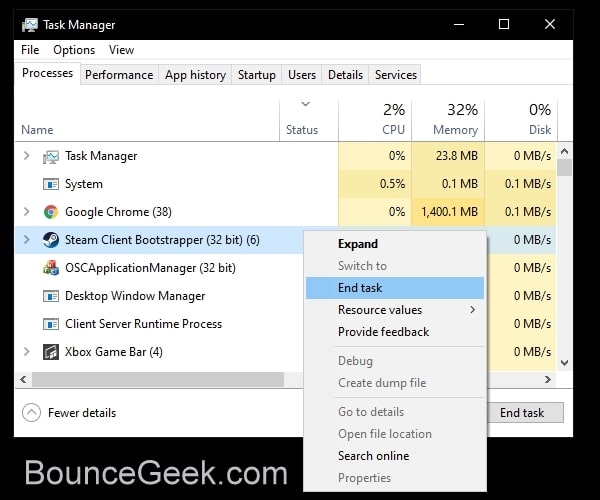Click the Desktop Window Manager icon

coord(51,296)
